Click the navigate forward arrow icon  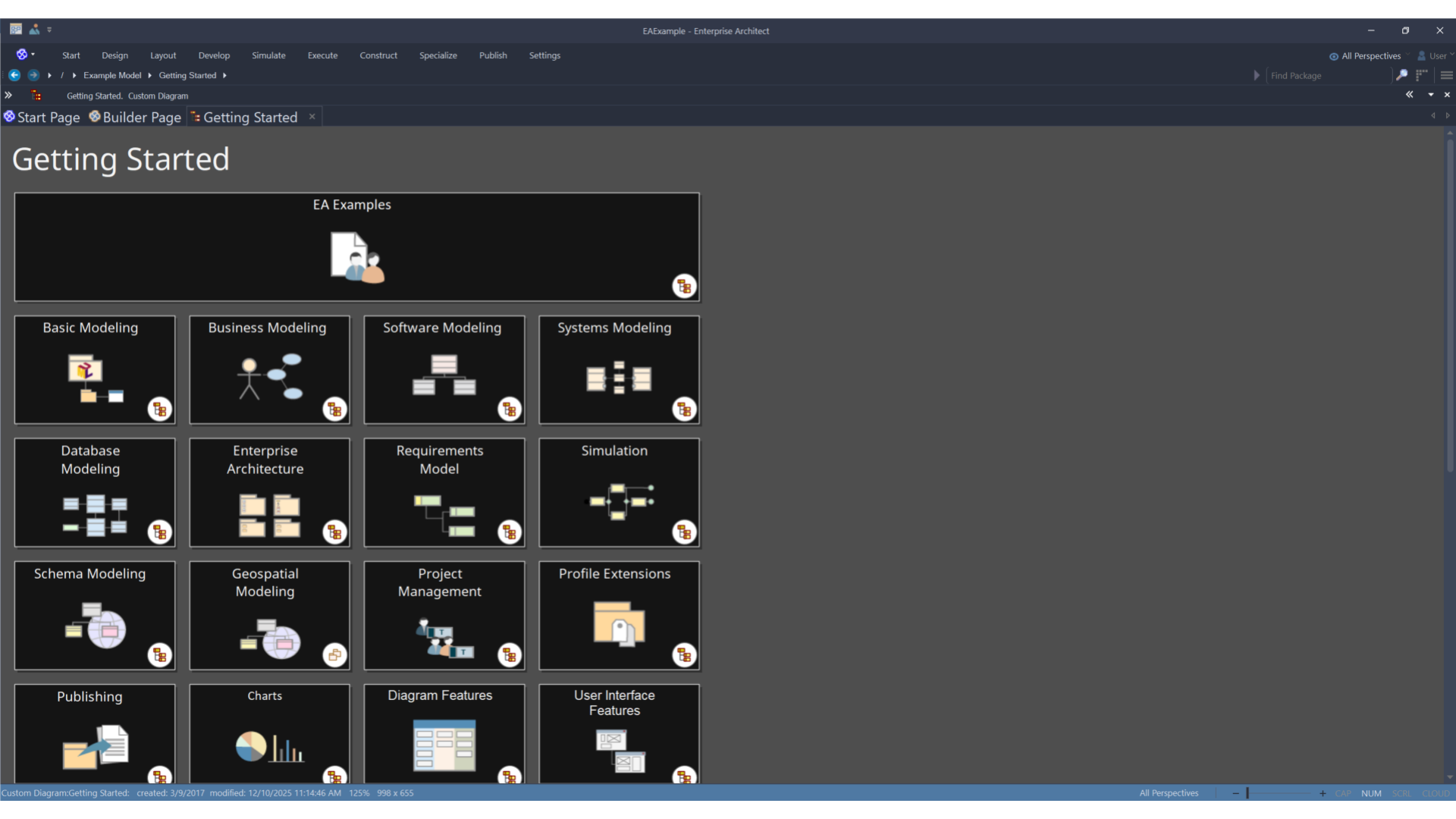pos(33,75)
